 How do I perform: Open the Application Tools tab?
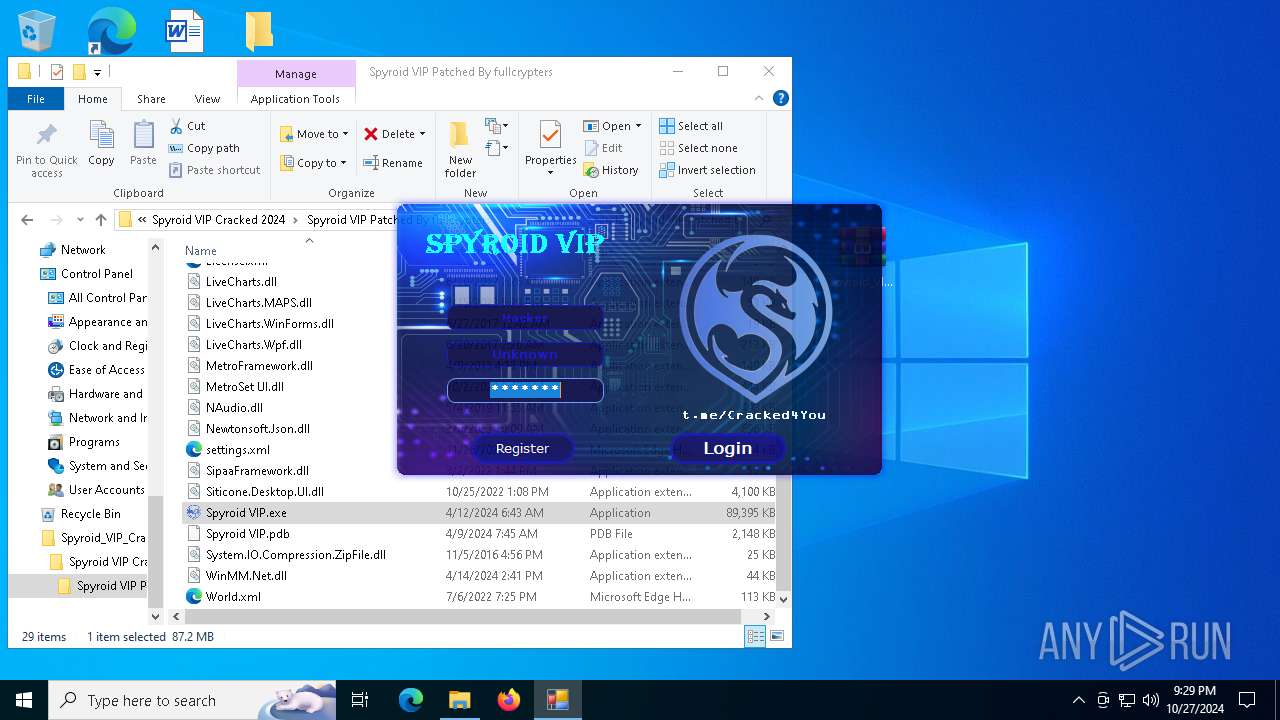[295, 99]
